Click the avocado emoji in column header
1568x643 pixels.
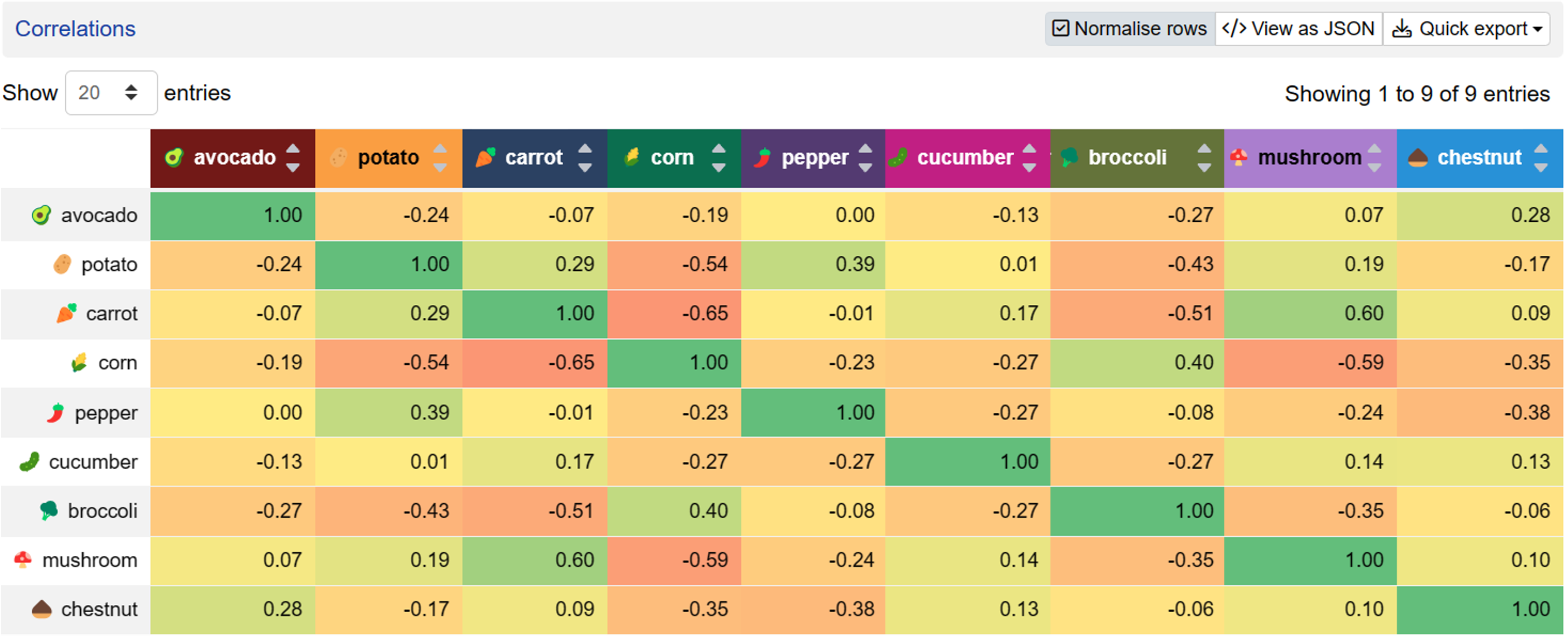tap(173, 157)
